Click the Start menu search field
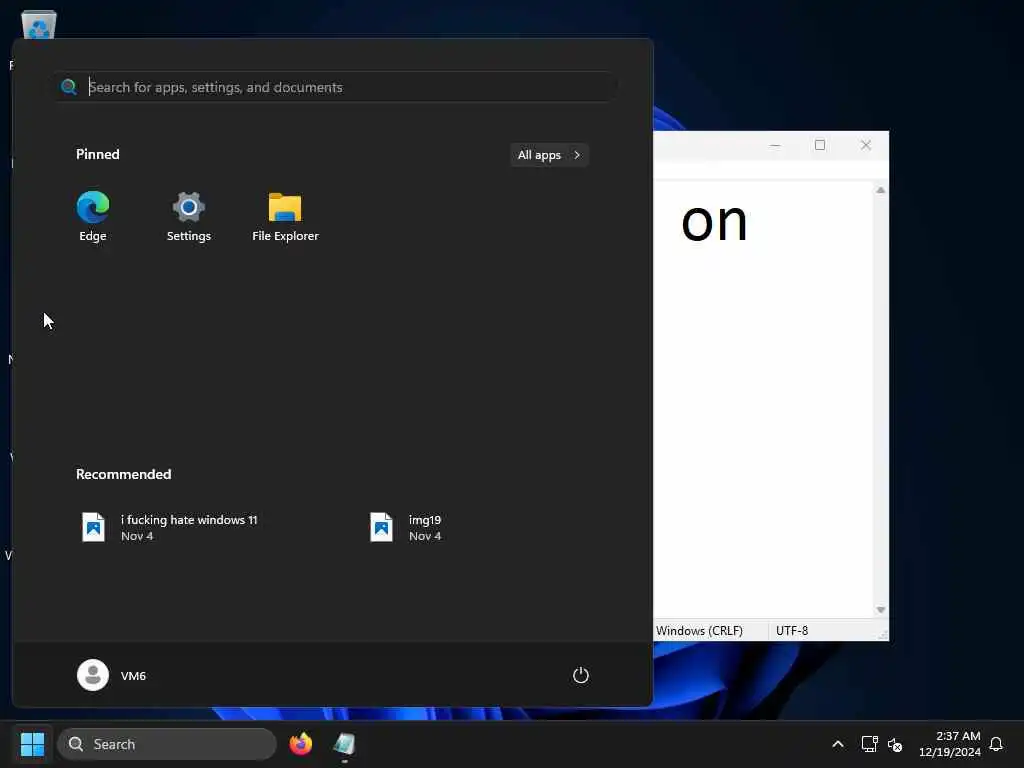This screenshot has height=768, width=1024. click(336, 87)
